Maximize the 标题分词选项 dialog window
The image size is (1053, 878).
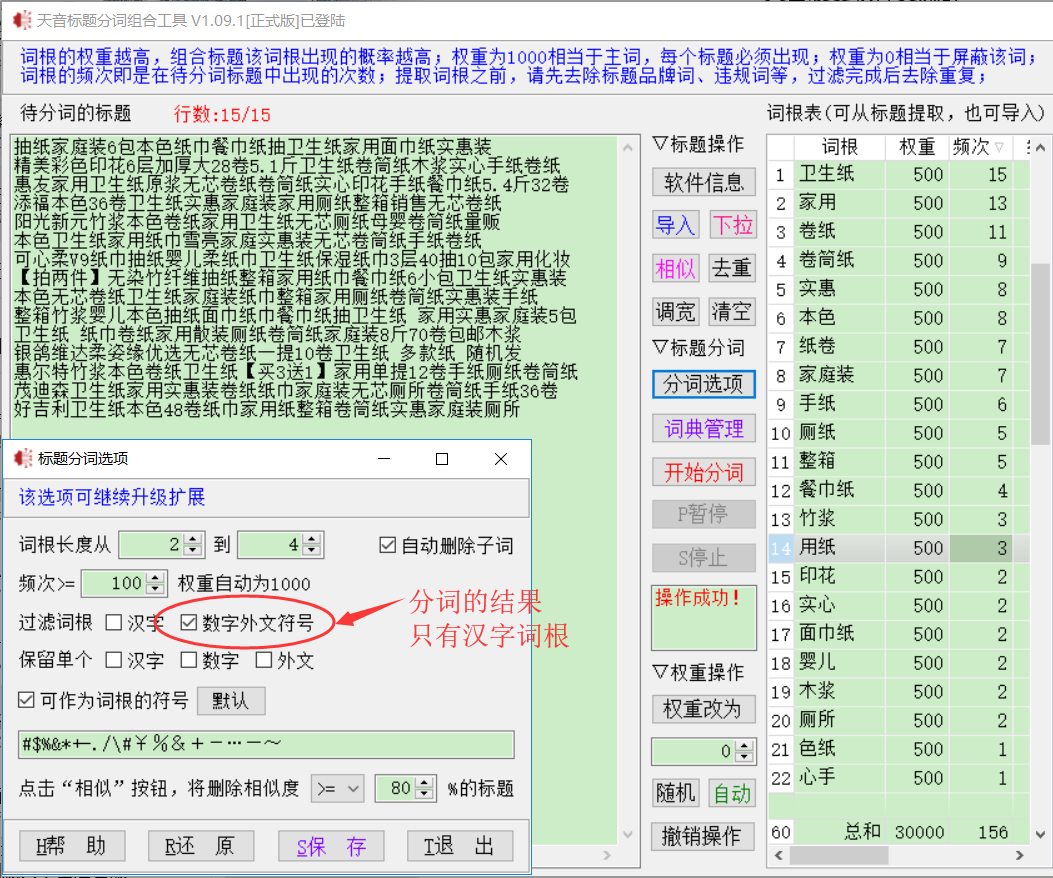point(442,459)
